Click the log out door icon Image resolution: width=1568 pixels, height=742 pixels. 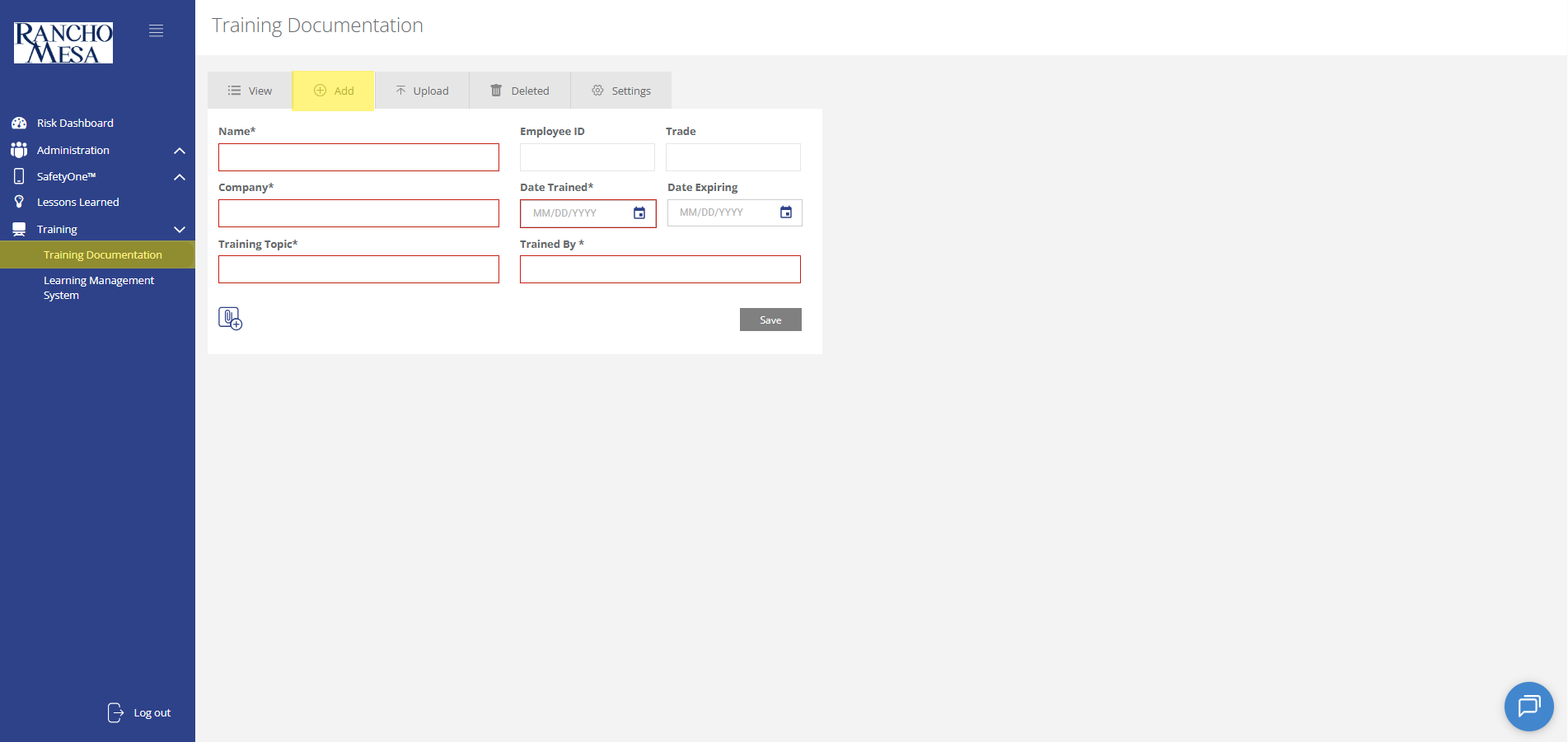pyautogui.click(x=115, y=712)
